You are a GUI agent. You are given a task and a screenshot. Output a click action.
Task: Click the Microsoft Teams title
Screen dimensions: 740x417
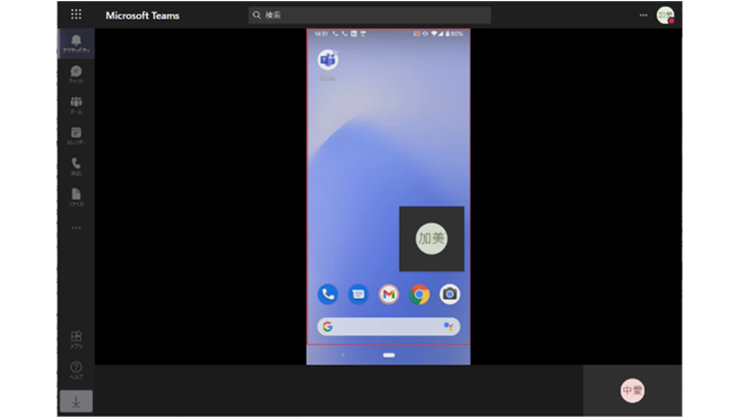point(143,16)
